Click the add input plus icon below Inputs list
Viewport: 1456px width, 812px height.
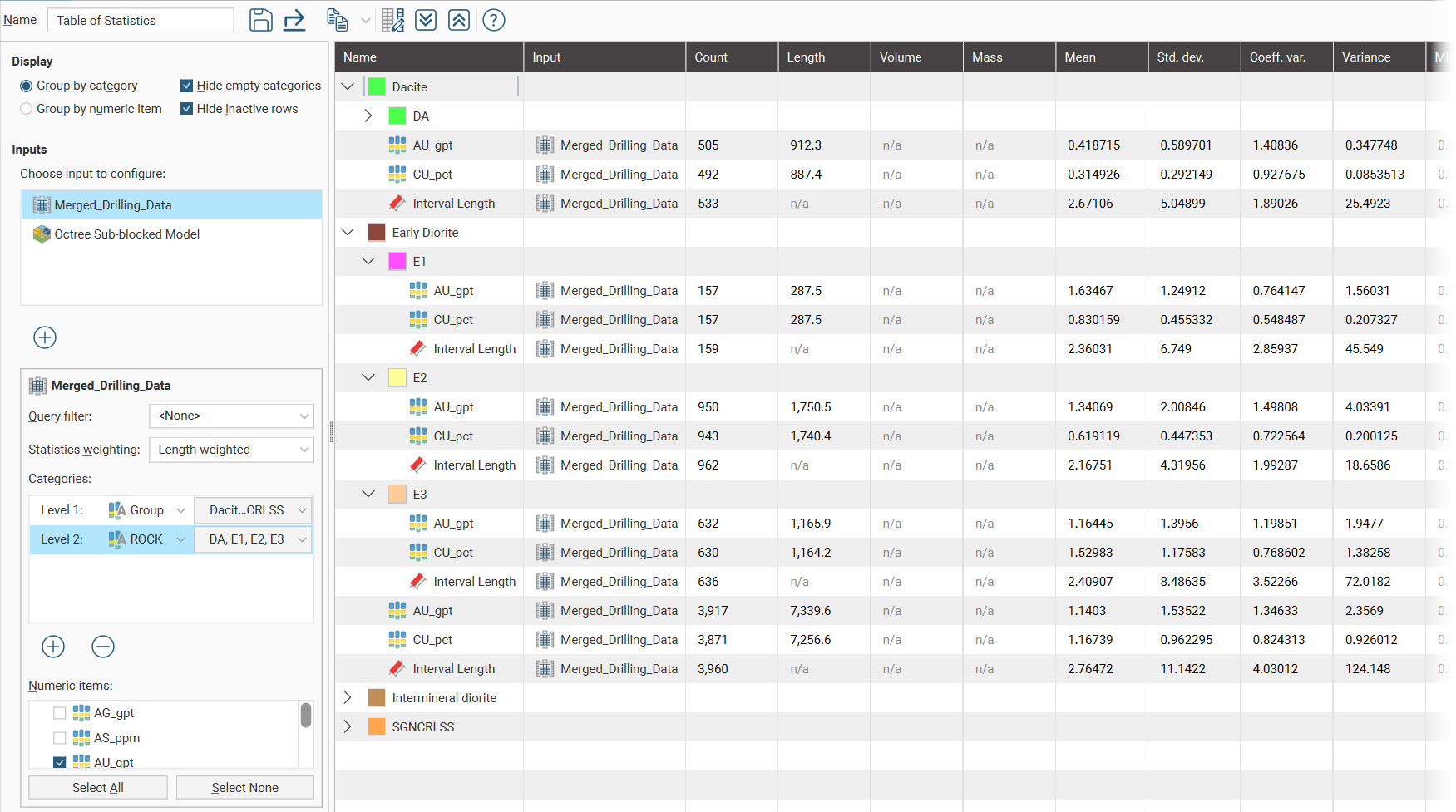(45, 337)
